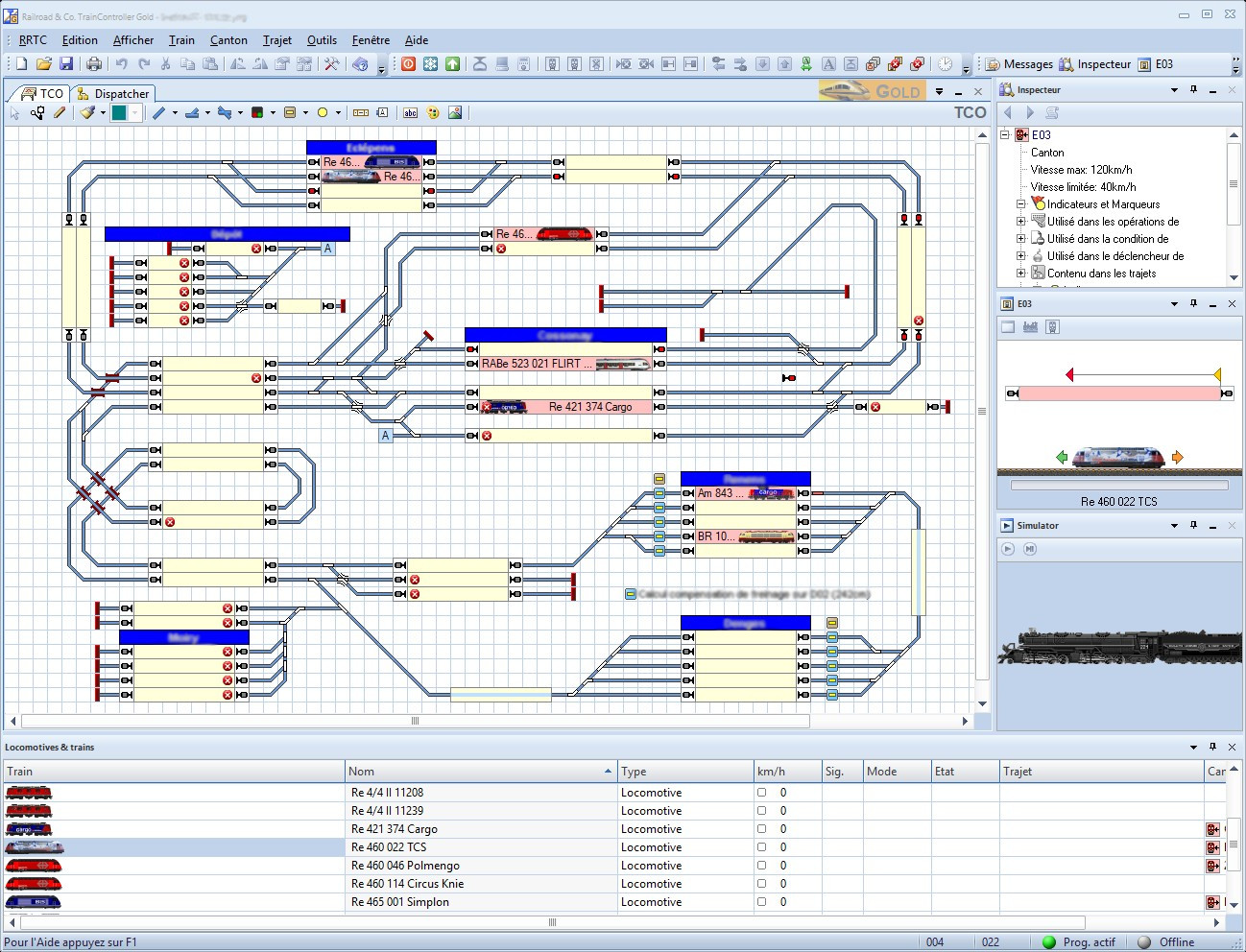Click the Save diskette icon
The image size is (1246, 952).
(66, 64)
